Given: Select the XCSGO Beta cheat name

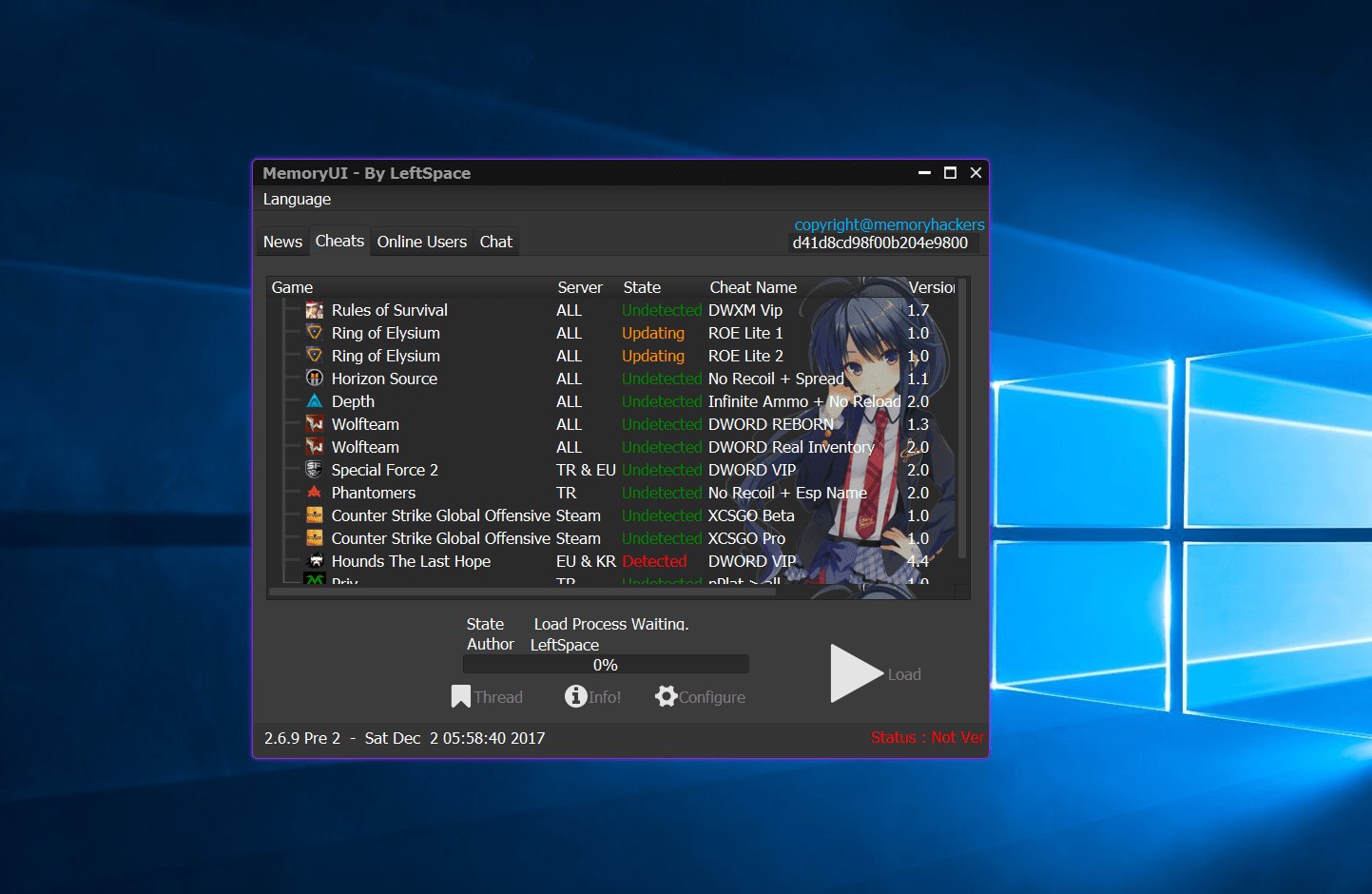Looking at the screenshot, I should (x=751, y=515).
